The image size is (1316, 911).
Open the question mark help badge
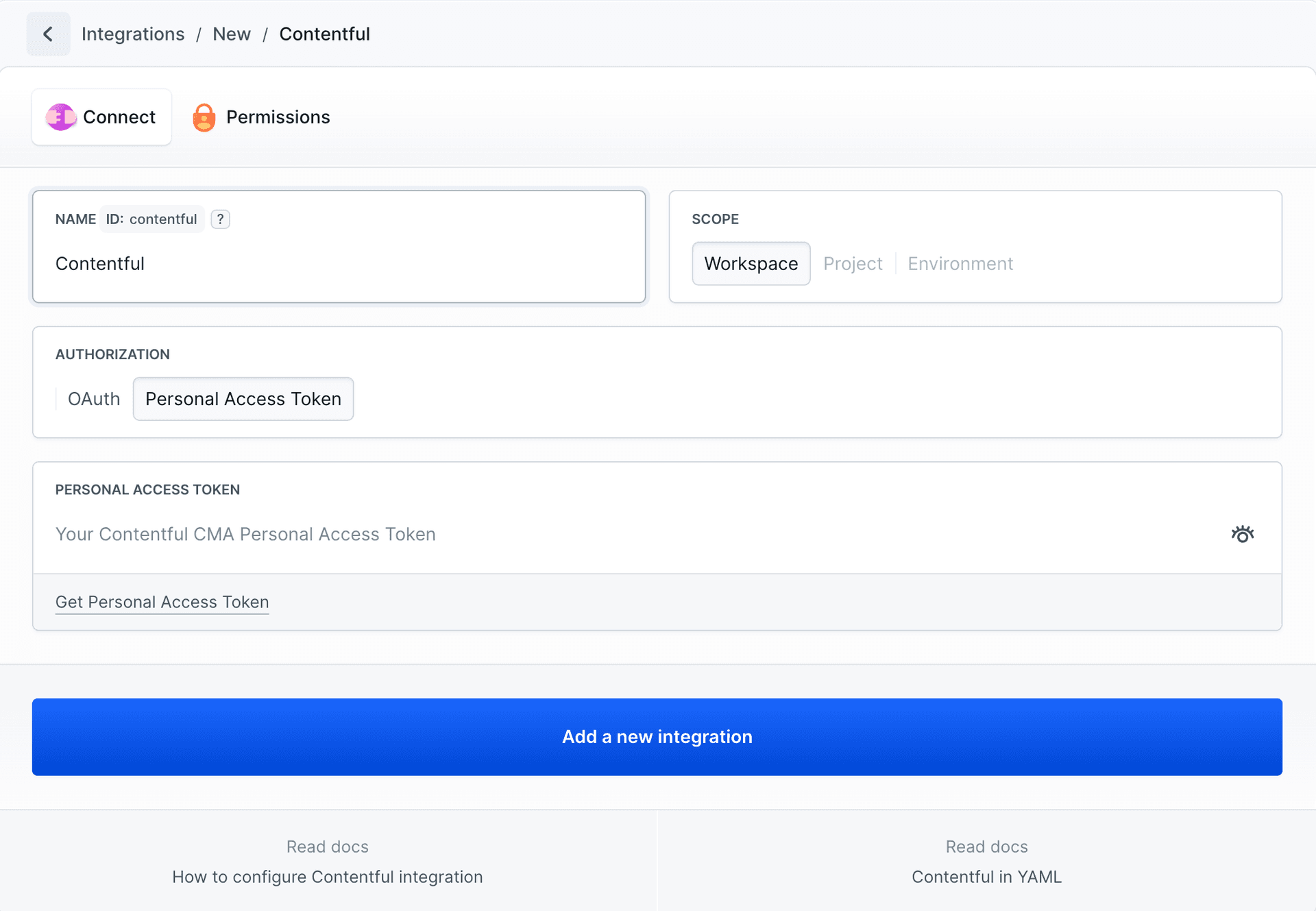click(x=220, y=219)
